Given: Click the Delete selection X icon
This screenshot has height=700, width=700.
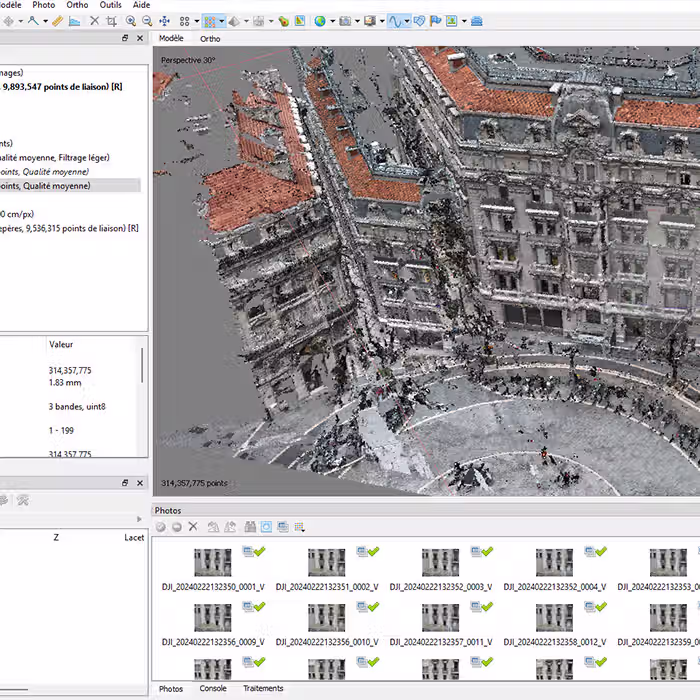Looking at the screenshot, I should pyautogui.click(x=94, y=20).
